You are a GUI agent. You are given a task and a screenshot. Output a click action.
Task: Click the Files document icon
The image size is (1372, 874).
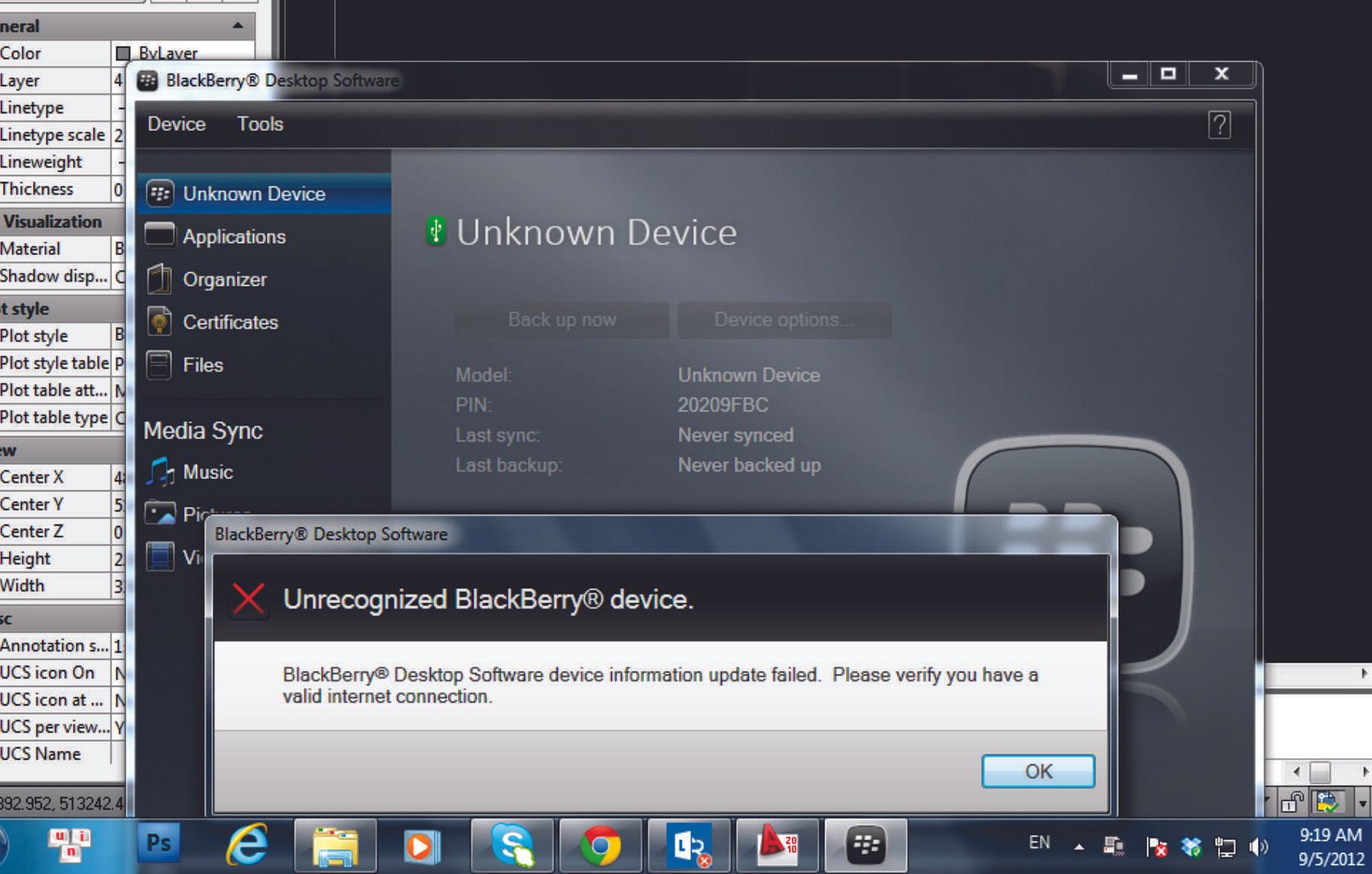[159, 365]
